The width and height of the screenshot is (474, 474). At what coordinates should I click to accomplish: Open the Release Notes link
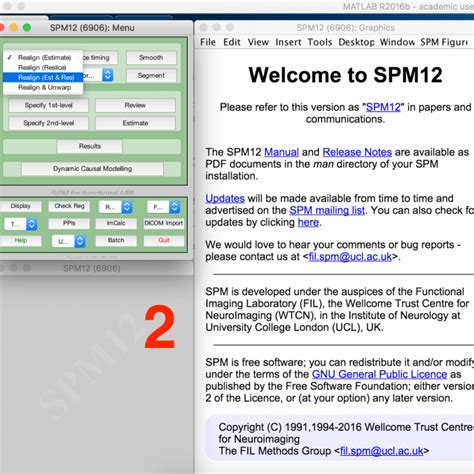point(357,152)
